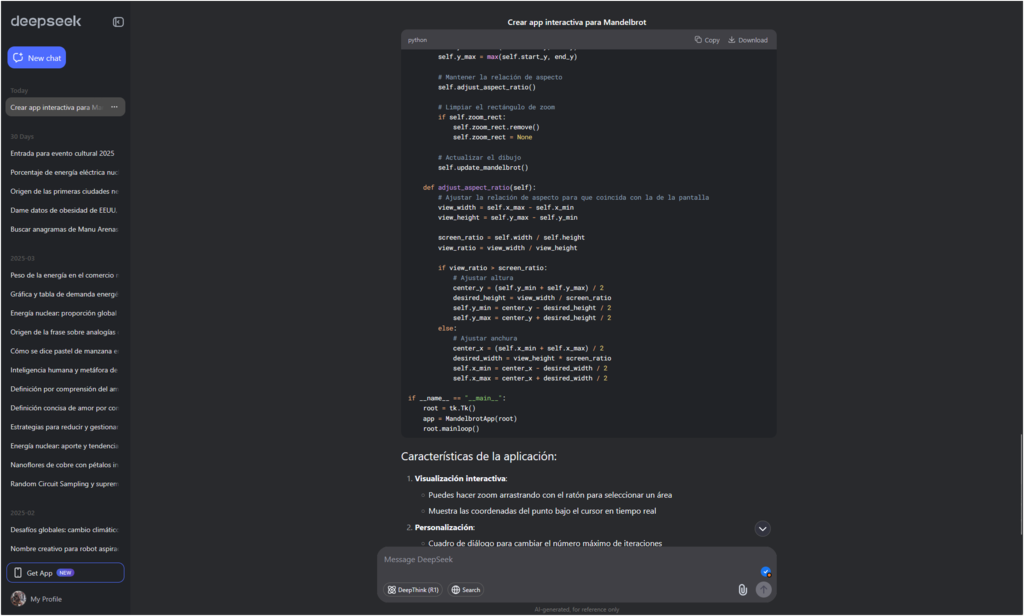Start a New chat
The width and height of the screenshot is (1024, 616).
(x=36, y=57)
